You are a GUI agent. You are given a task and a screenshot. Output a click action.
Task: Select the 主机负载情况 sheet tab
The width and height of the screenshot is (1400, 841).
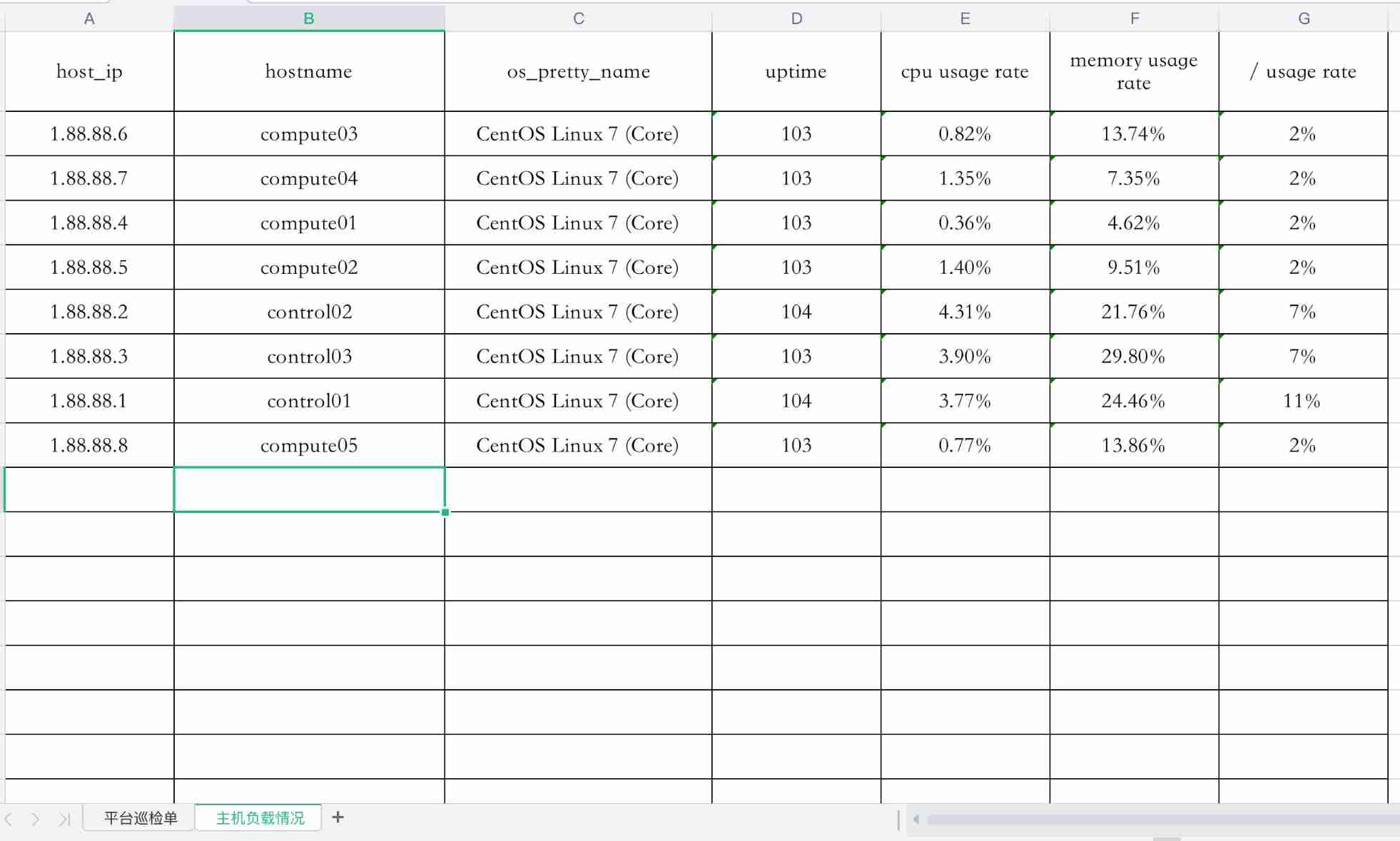coord(258,817)
